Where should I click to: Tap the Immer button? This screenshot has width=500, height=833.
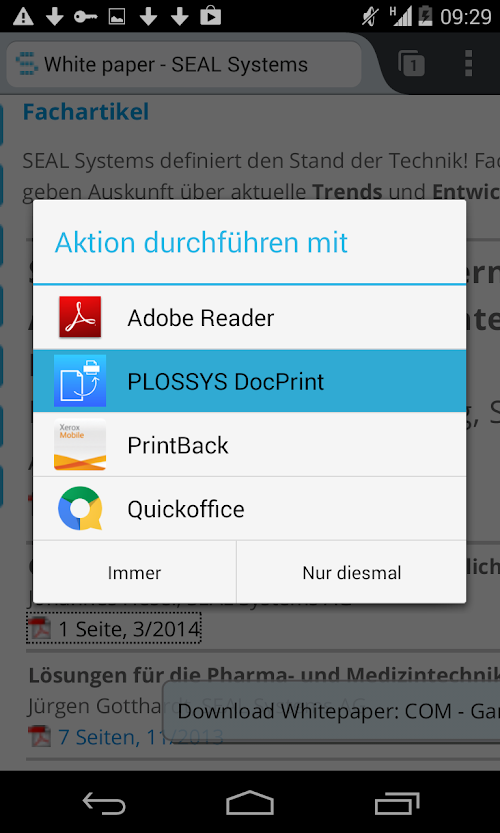(134, 572)
